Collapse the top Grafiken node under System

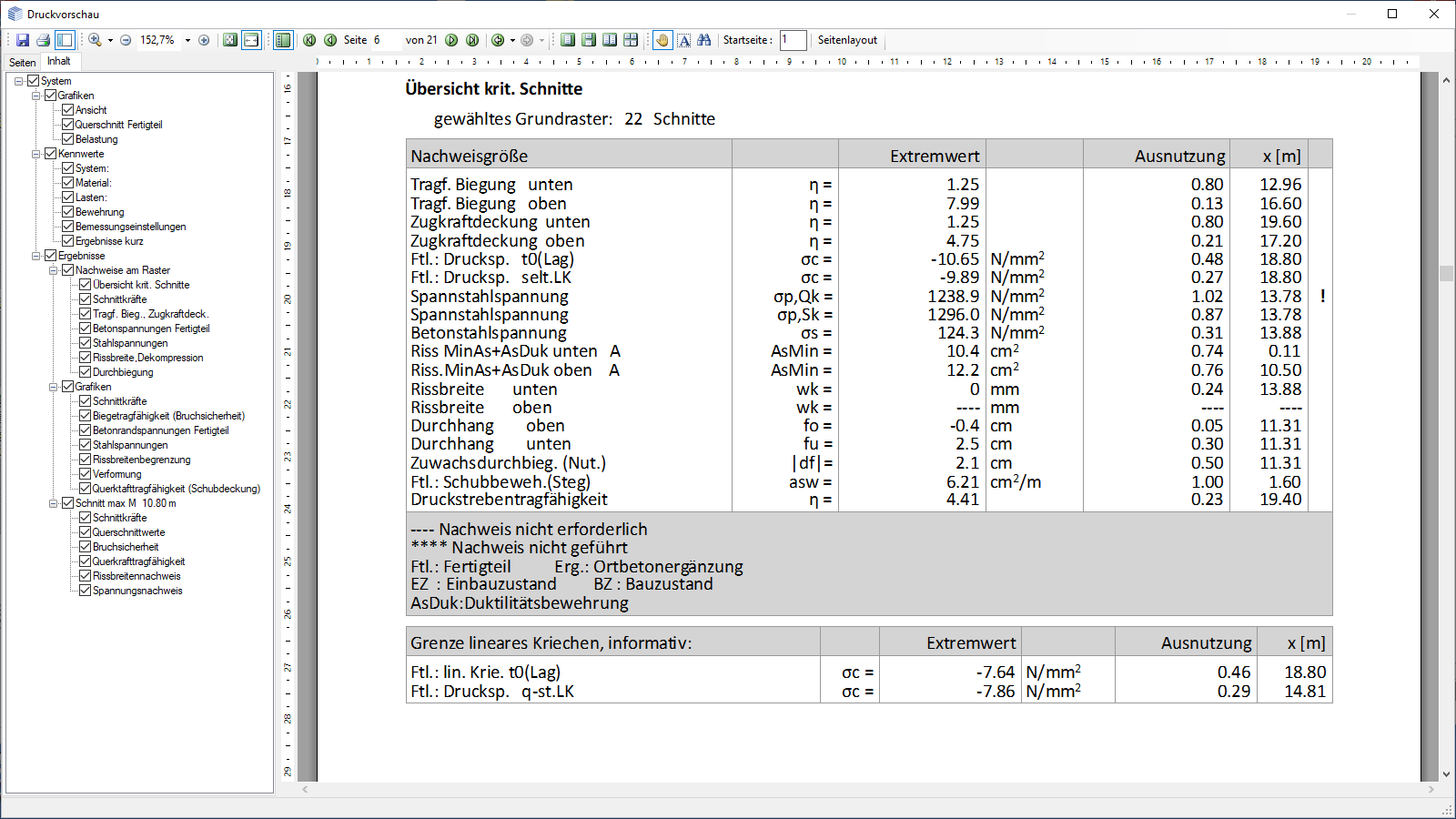[x=36, y=96]
